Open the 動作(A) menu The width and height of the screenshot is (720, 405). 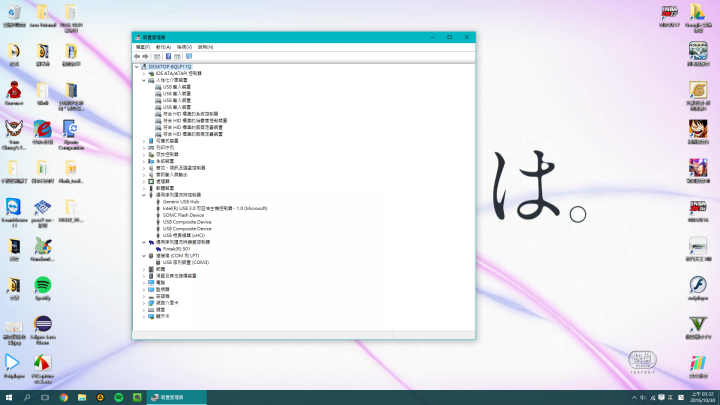click(163, 47)
